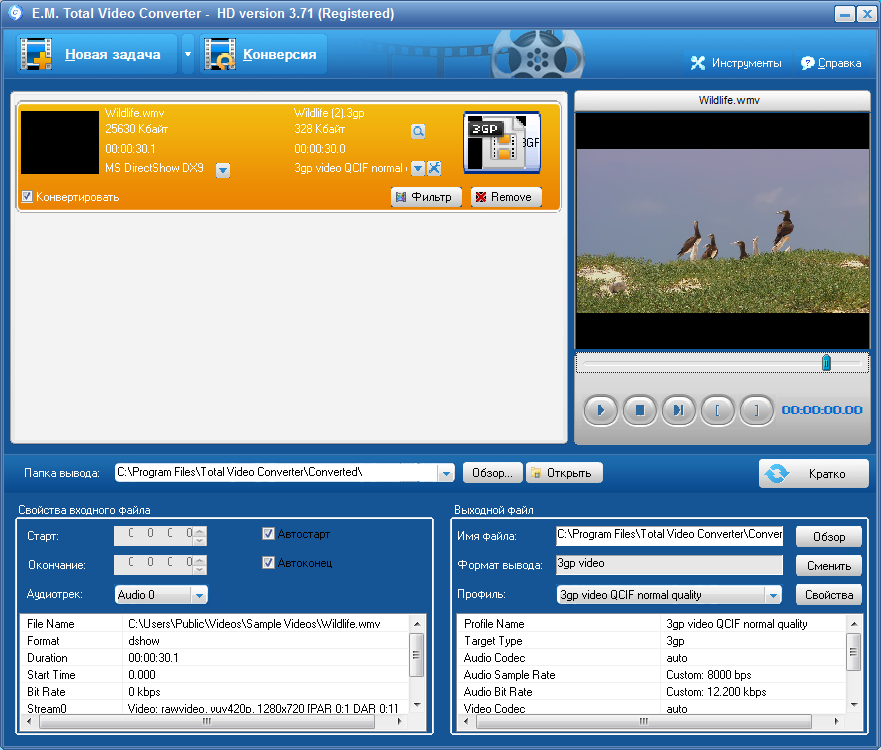Expand the output folder path dropdown

(x=446, y=473)
